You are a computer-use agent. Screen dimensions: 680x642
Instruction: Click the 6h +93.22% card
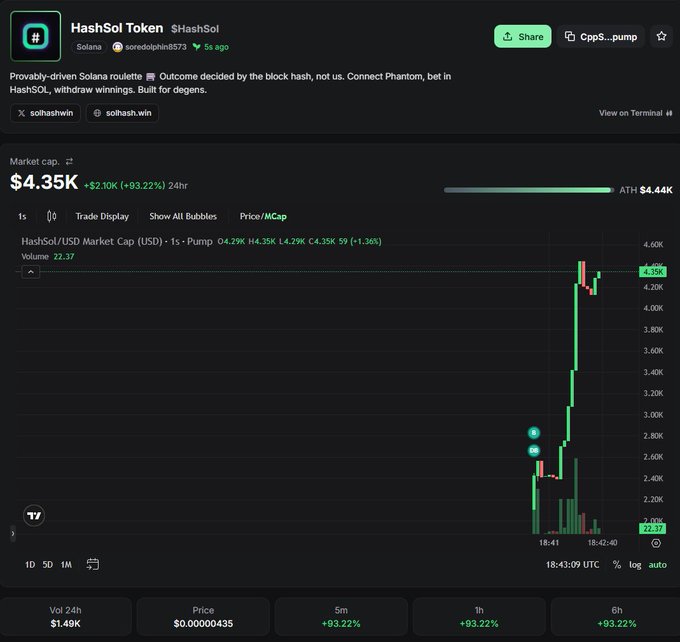pyautogui.click(x=616, y=617)
